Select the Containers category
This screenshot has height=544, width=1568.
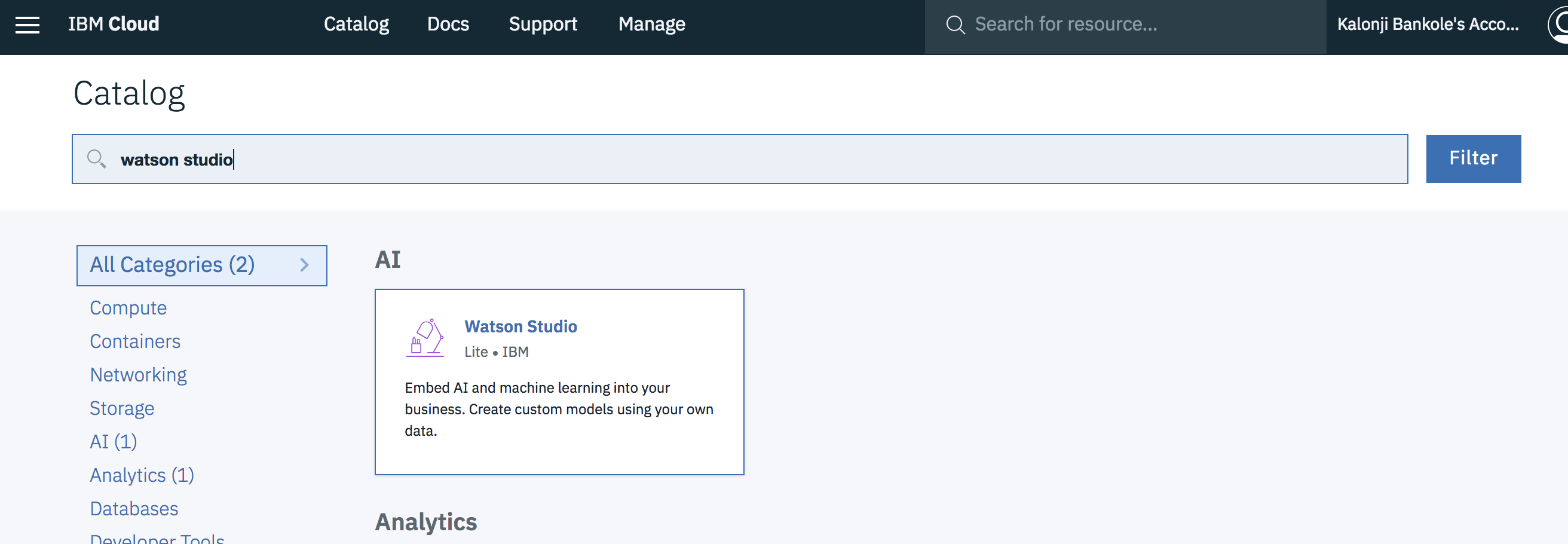click(x=135, y=341)
